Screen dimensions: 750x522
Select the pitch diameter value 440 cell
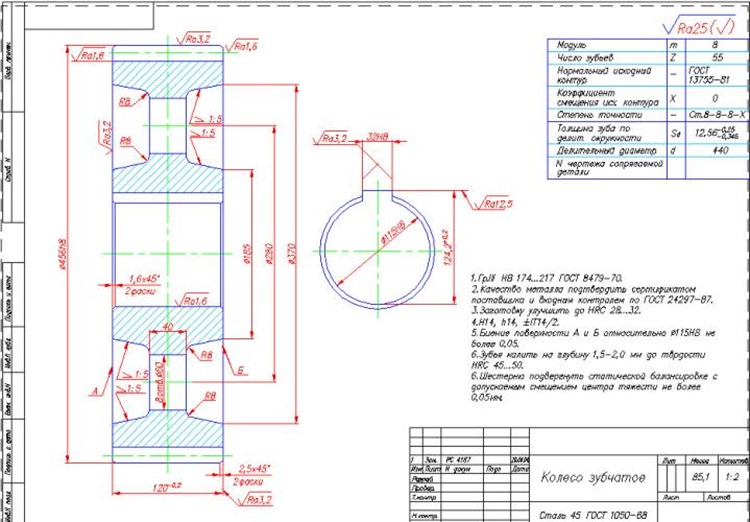tap(719, 151)
